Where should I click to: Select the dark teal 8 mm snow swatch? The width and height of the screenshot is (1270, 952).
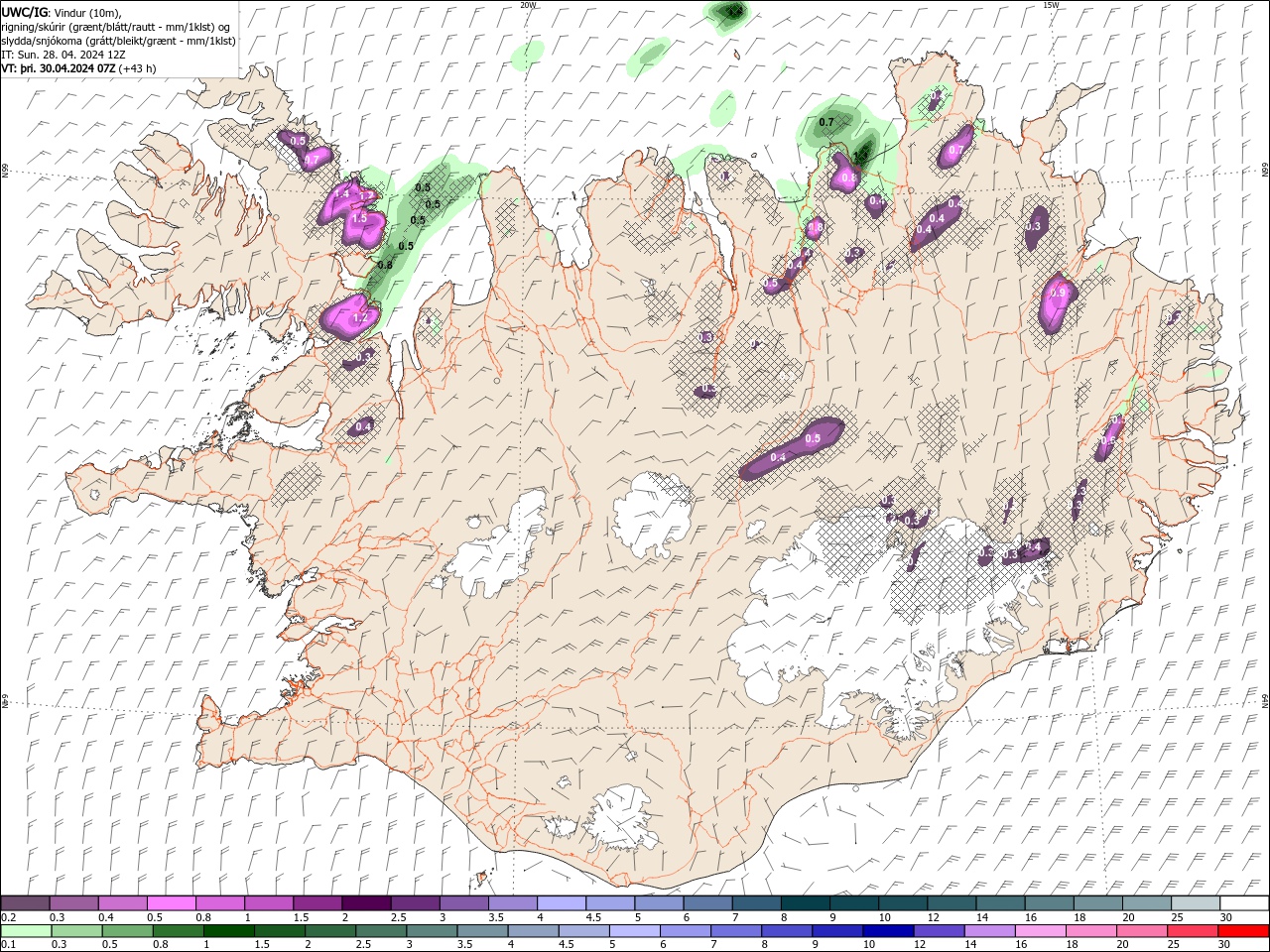[x=804, y=903]
